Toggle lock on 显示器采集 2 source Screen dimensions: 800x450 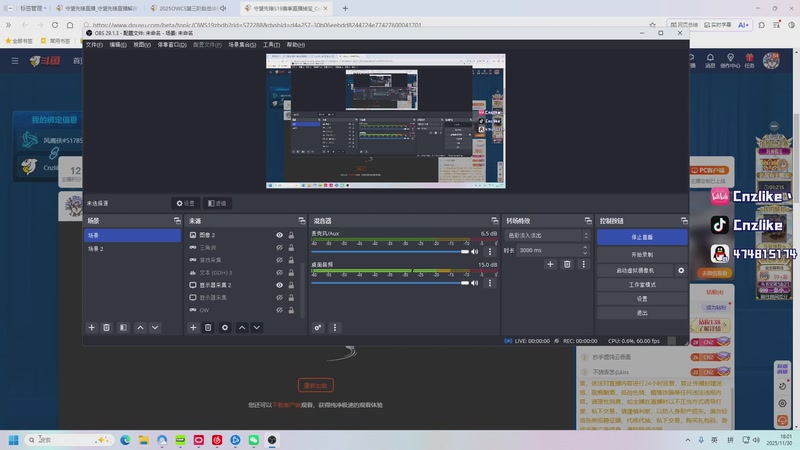point(291,285)
